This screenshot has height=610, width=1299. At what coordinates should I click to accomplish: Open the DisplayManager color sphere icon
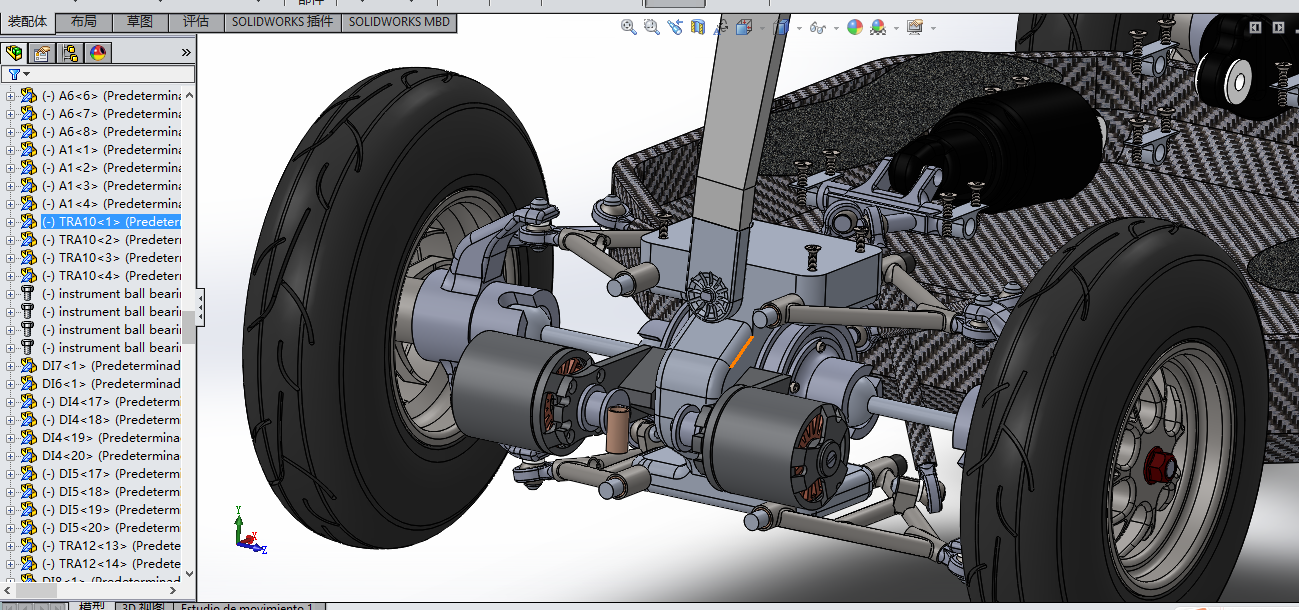click(x=98, y=53)
